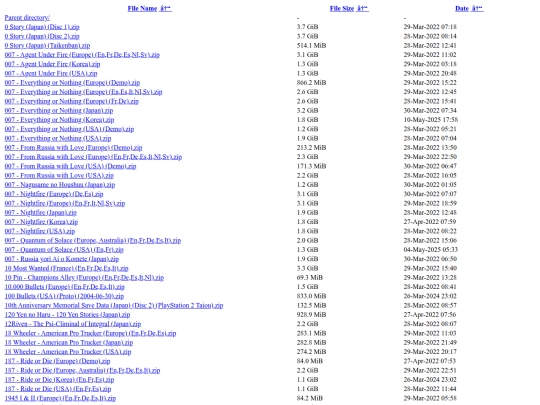Image resolution: width=540 pixels, height=405 pixels.
Task: Select the size text '171.3 MiB'
Action: tap(311, 166)
